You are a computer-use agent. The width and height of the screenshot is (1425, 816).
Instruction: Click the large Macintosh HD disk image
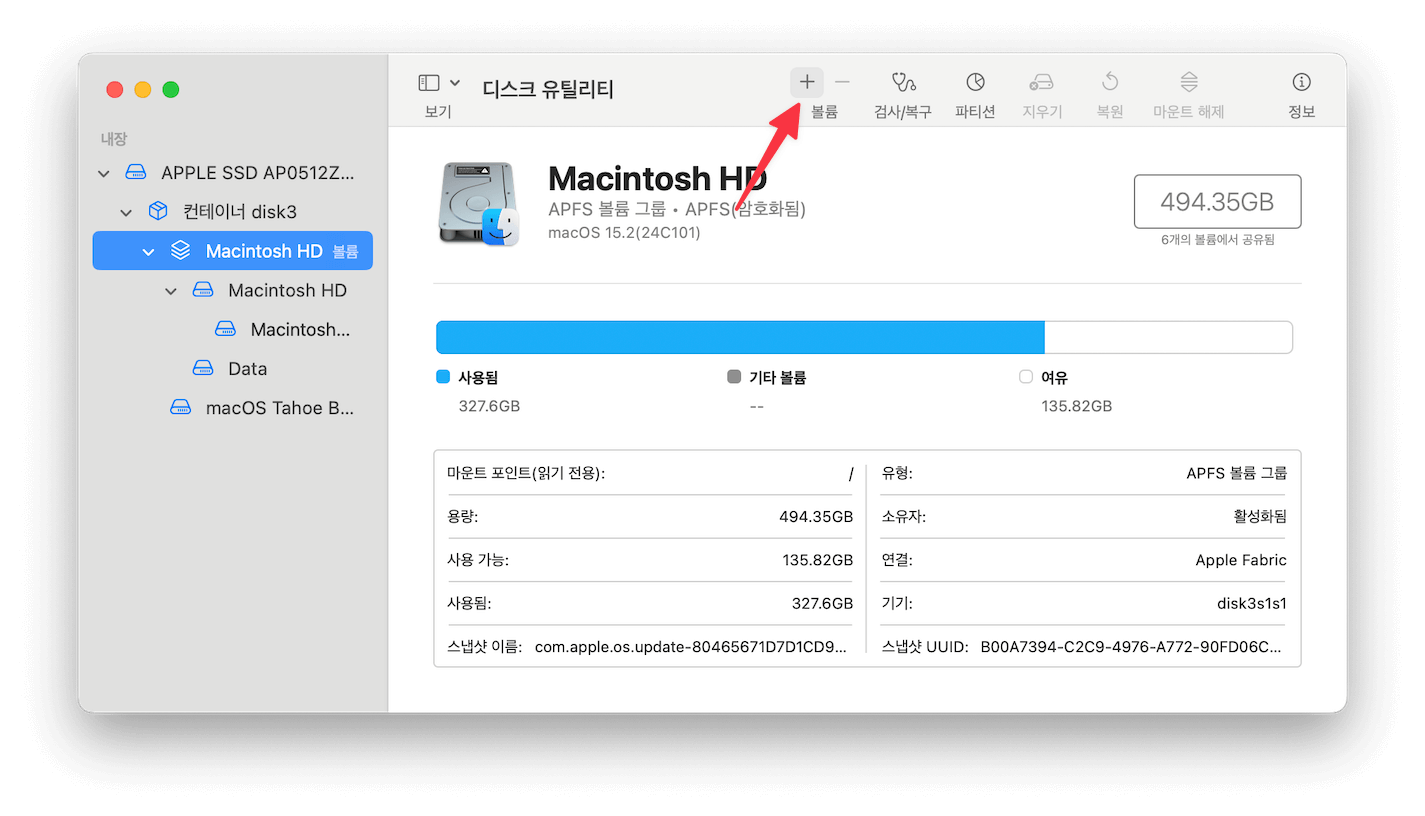[x=479, y=205]
